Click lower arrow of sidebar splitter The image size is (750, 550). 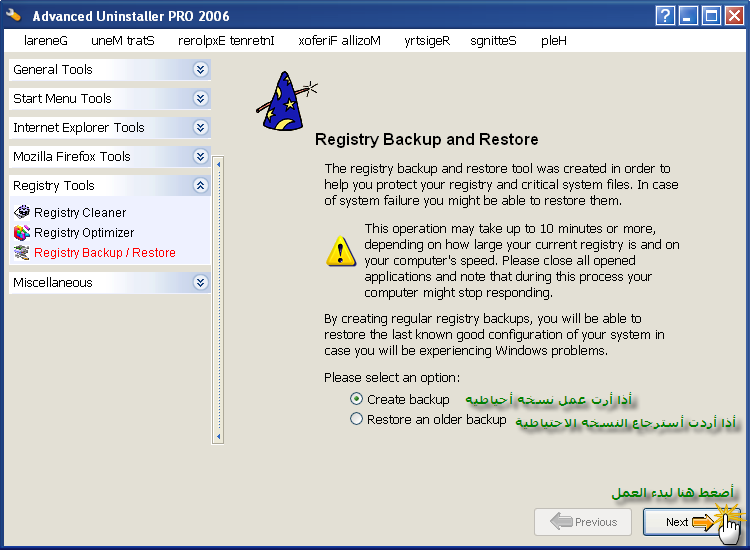pos(218,436)
